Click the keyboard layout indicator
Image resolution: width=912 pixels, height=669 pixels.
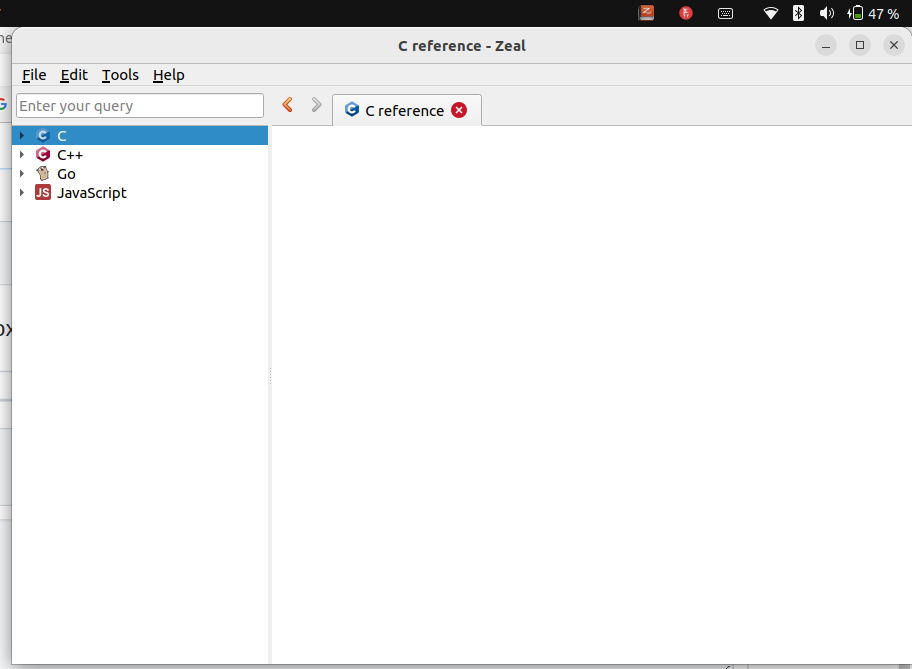point(724,13)
